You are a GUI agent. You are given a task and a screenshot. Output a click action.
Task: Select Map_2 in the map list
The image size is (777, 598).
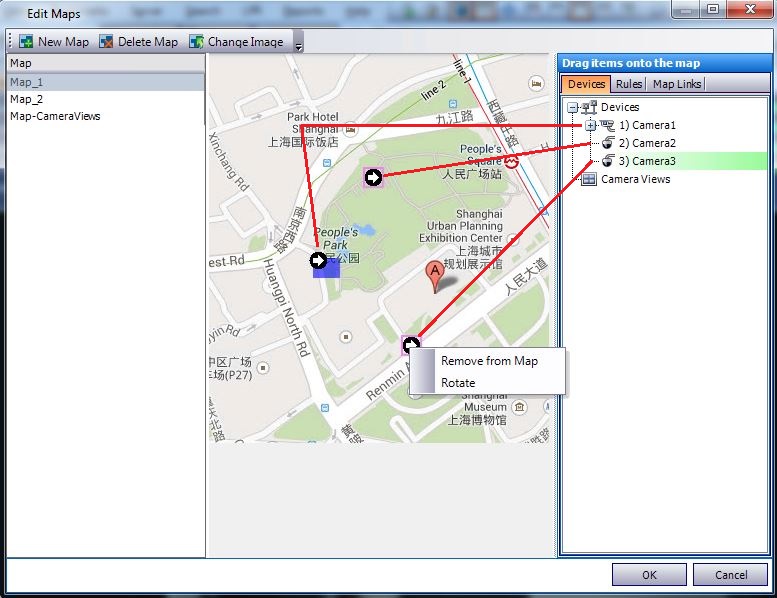[106, 99]
